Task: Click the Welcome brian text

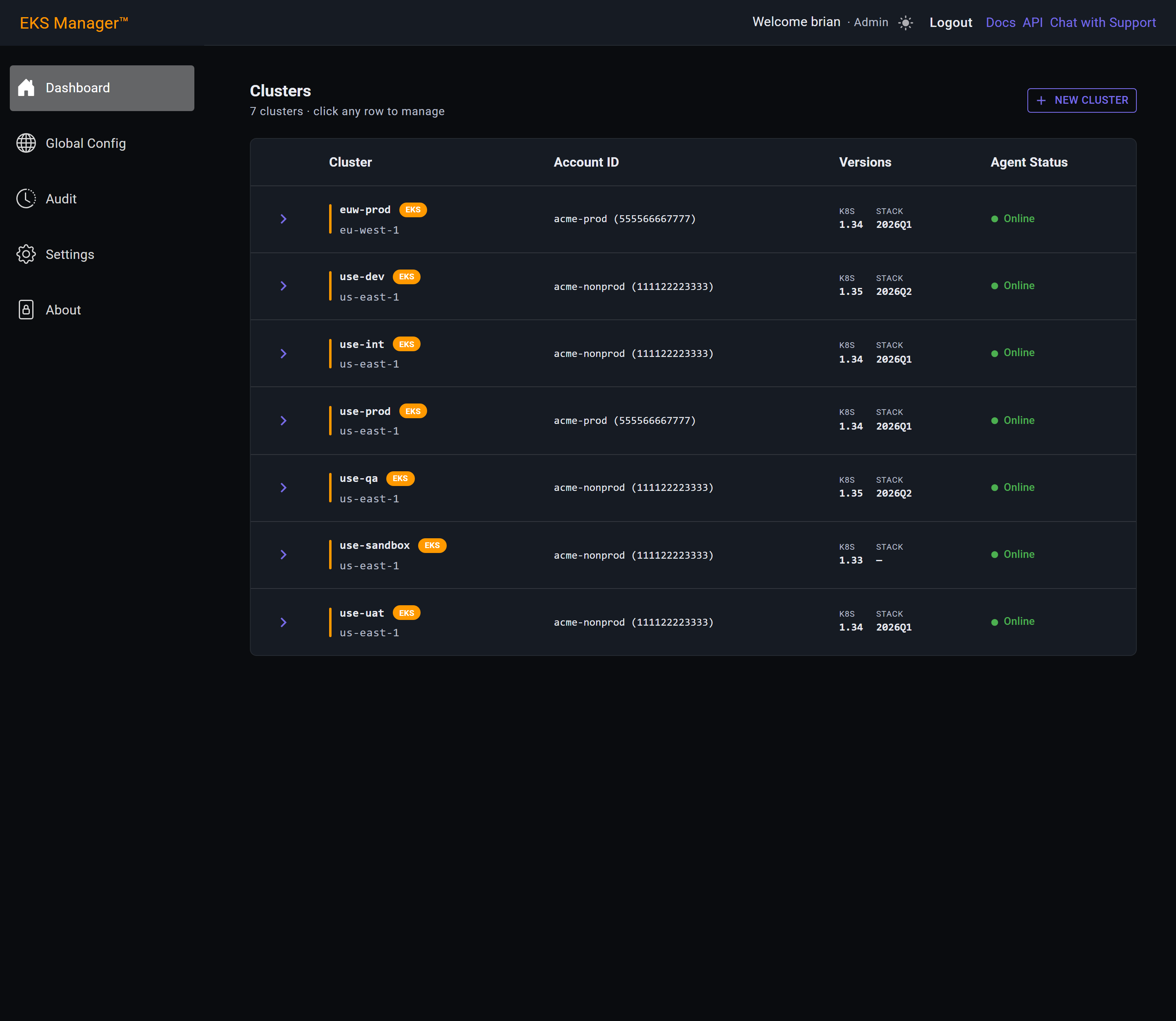Action: coord(796,22)
